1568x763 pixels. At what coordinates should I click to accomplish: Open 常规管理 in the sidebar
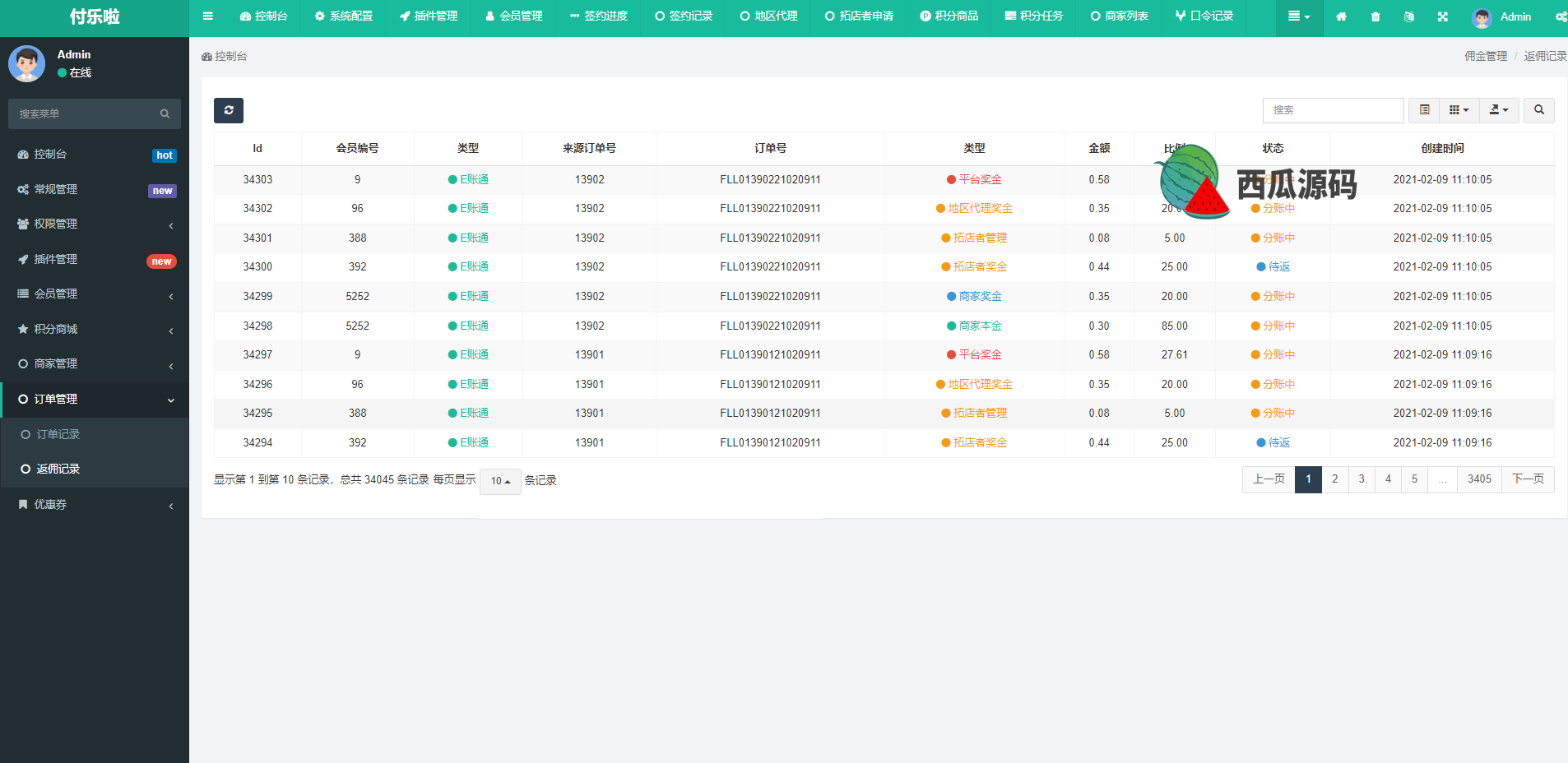tap(95, 190)
